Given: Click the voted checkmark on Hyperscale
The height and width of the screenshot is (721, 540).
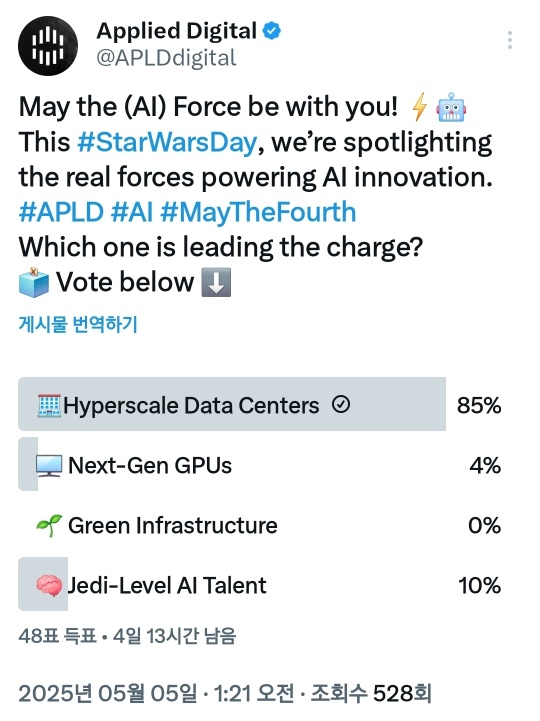Looking at the screenshot, I should point(341,405).
